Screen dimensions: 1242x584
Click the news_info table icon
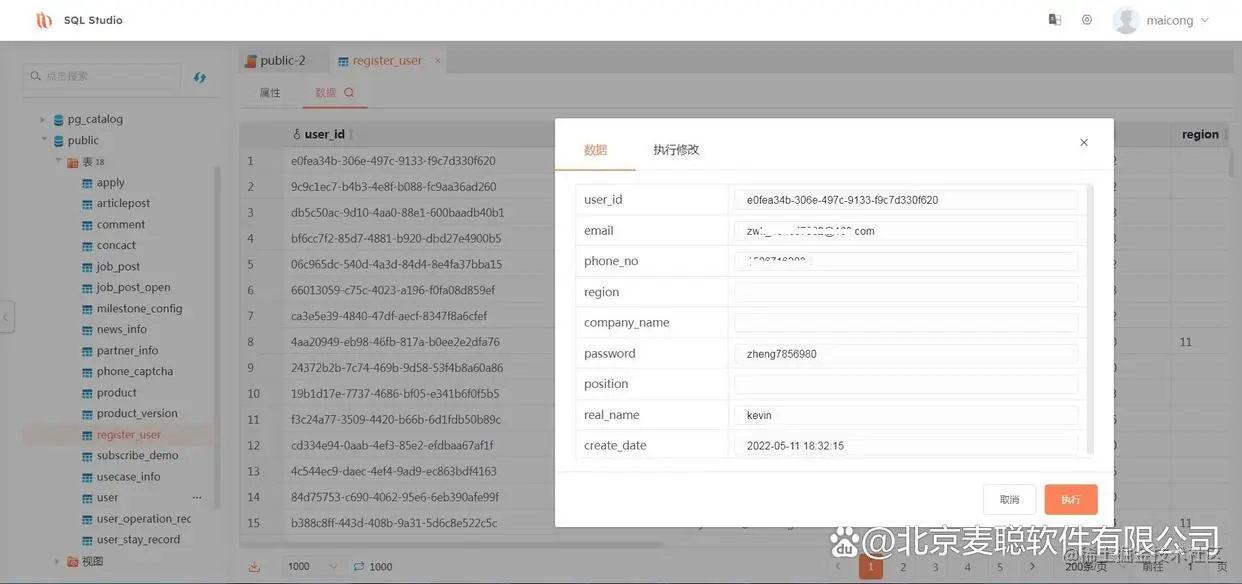coord(87,330)
